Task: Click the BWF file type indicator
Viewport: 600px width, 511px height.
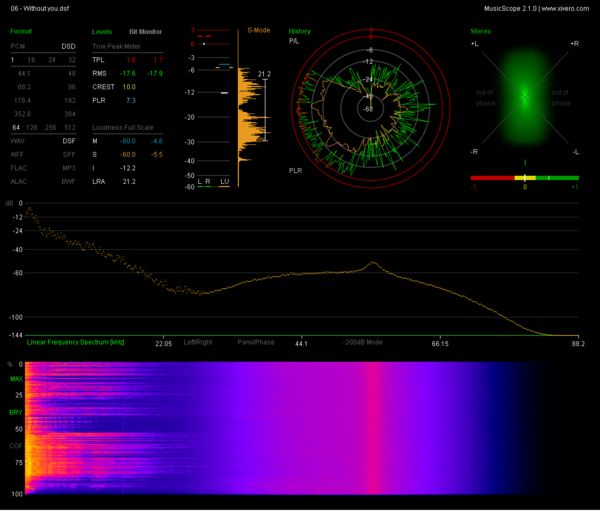Action: tap(68, 182)
